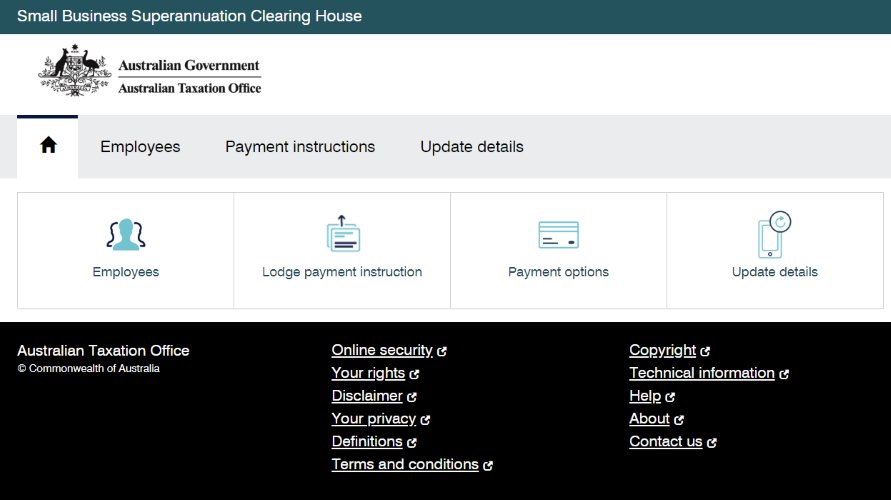891x500 pixels.
Task: Click external-link icon beside Disclaimer
Action: pos(412,397)
